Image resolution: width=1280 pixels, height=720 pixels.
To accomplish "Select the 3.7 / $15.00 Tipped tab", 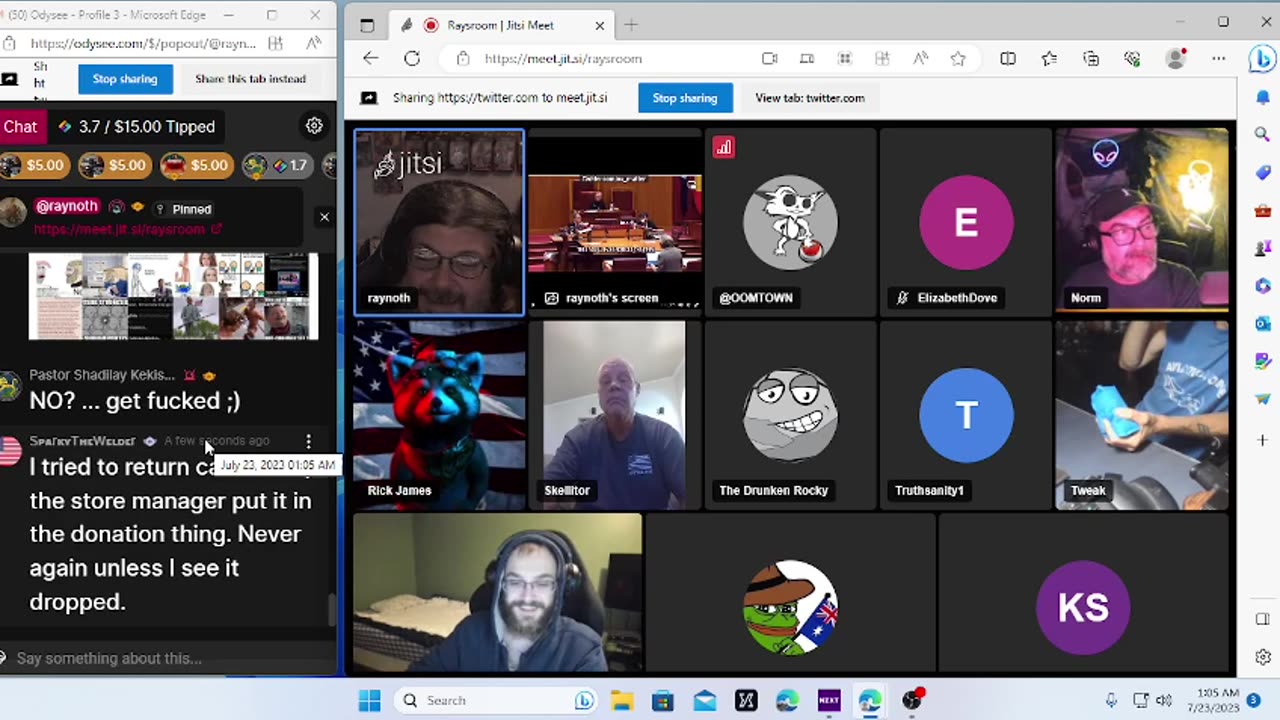I will (x=136, y=126).
